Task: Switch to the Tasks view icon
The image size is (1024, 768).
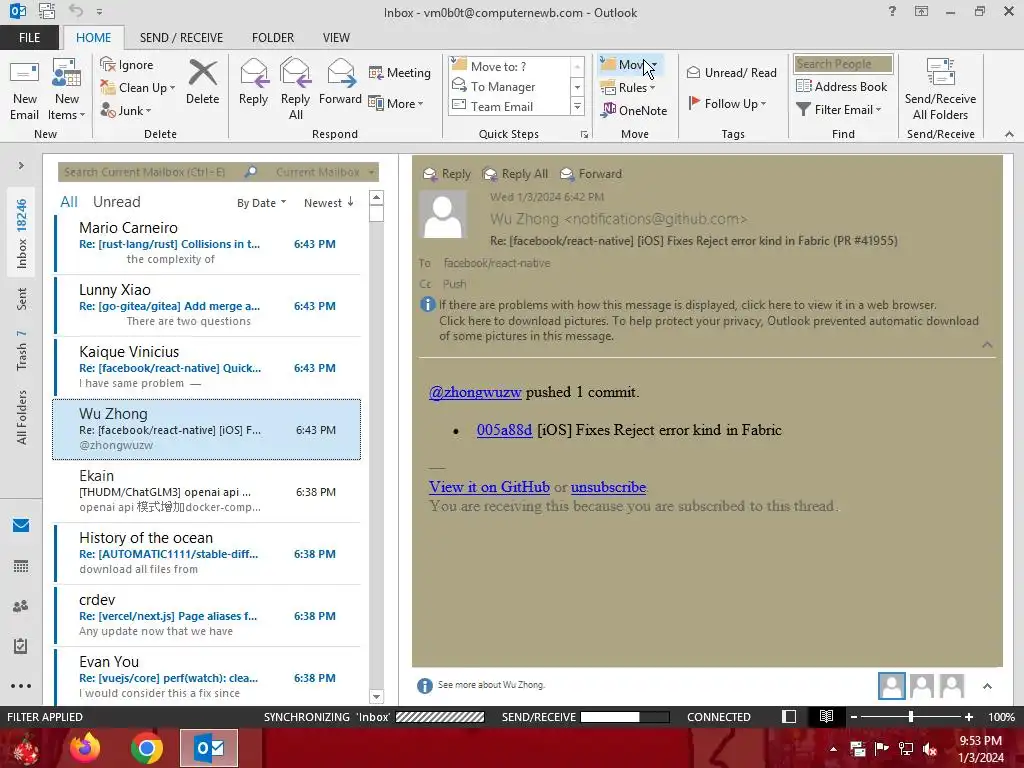Action: [x=21, y=646]
